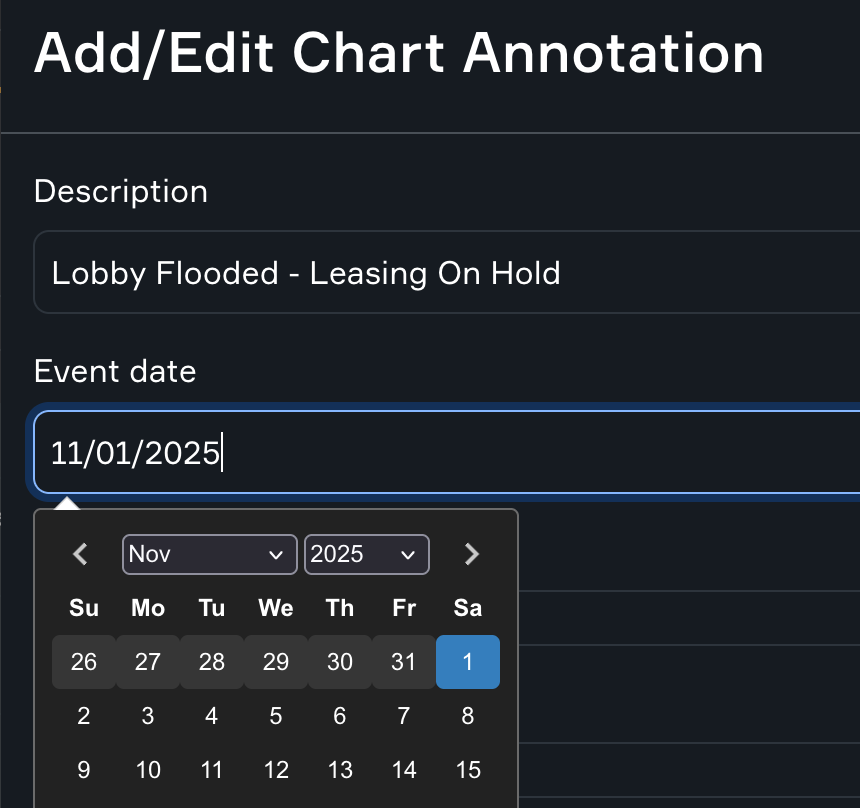
Task: Select October 29 in the Wednesday column
Action: click(275, 662)
